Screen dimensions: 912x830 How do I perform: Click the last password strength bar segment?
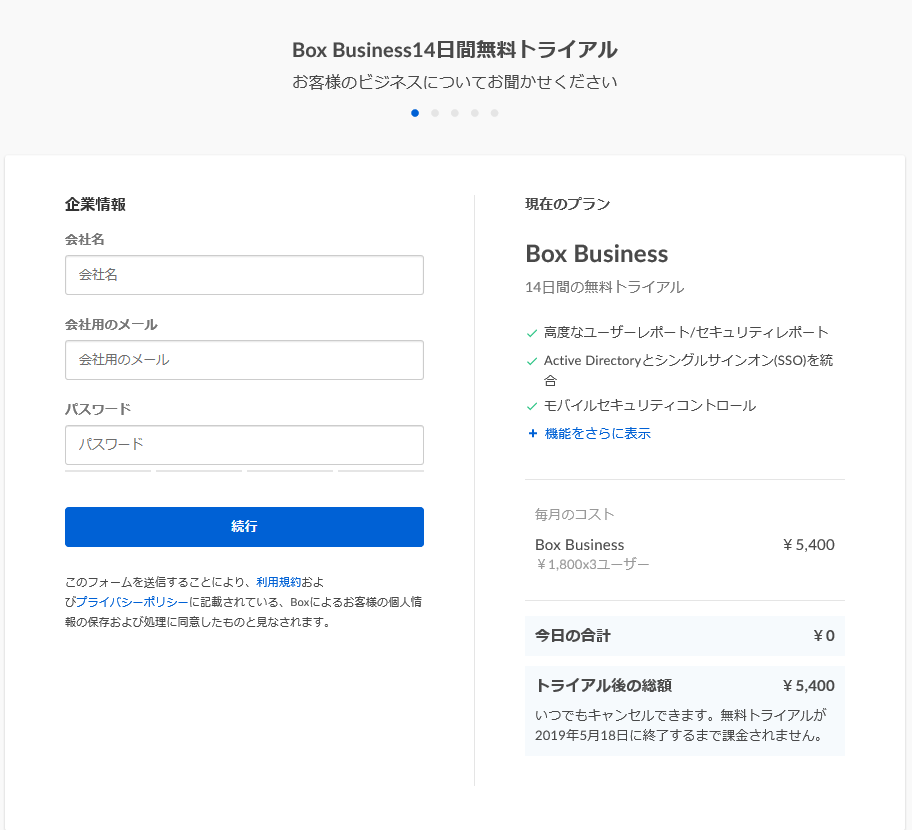(x=380, y=470)
